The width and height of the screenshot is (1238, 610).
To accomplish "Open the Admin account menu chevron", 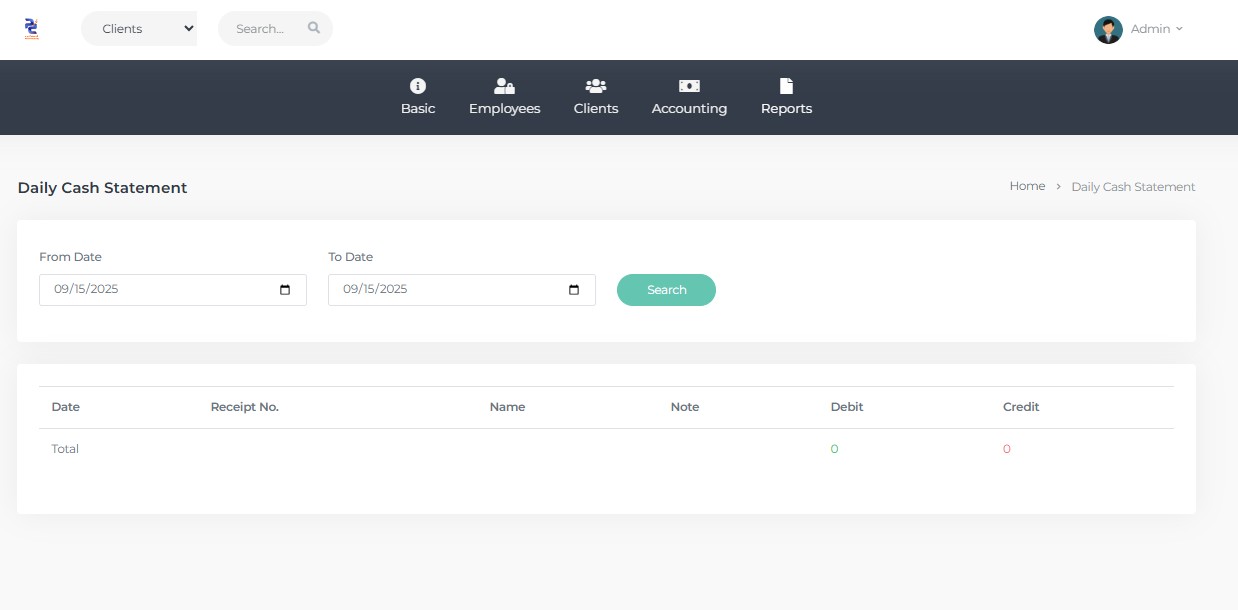I will 1180,29.
